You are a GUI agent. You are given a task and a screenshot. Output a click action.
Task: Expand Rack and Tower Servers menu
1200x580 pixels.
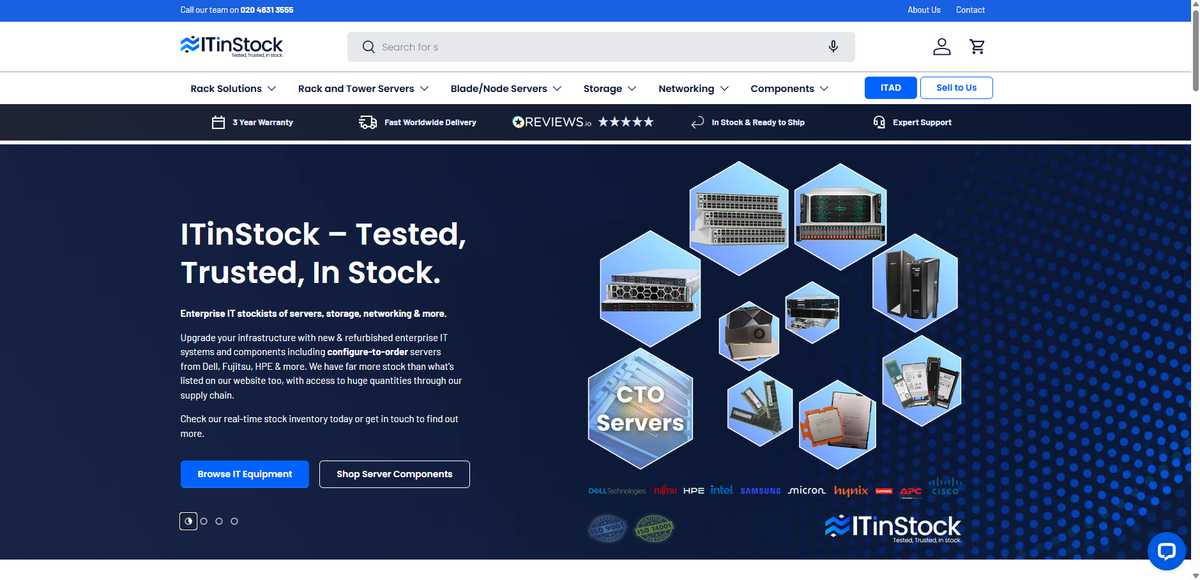tap(363, 88)
